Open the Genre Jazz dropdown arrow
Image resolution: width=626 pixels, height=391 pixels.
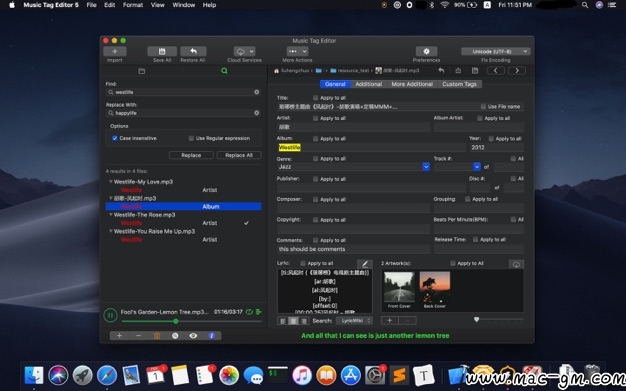(x=426, y=167)
